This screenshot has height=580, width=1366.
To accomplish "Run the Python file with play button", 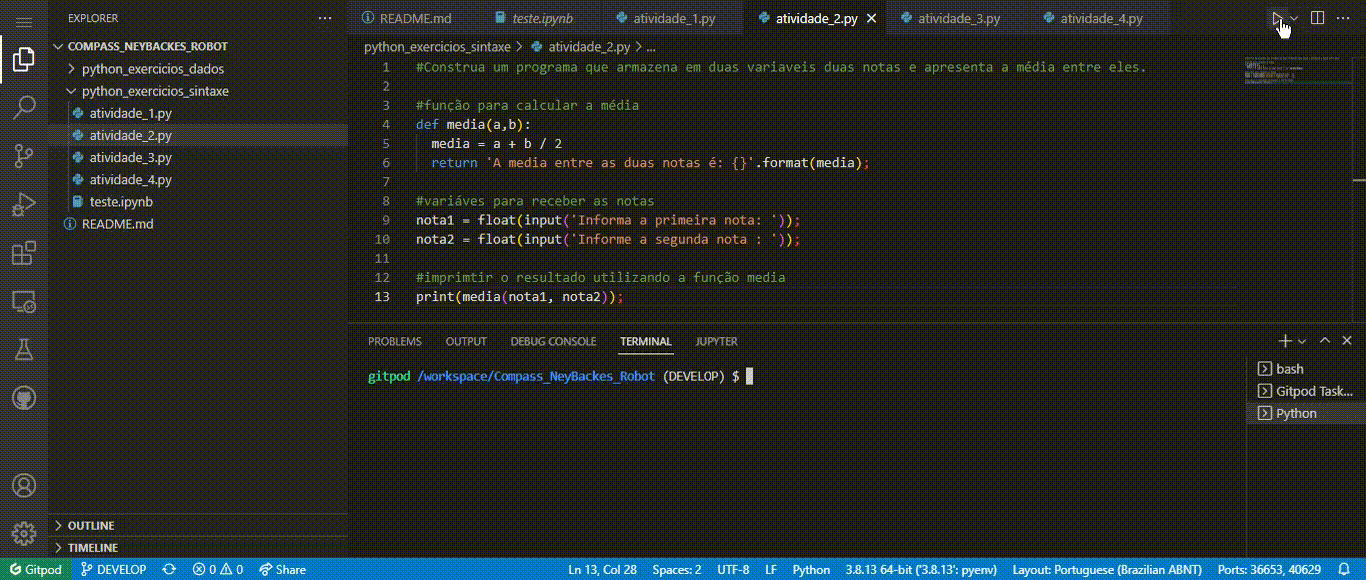I will click(x=1277, y=18).
